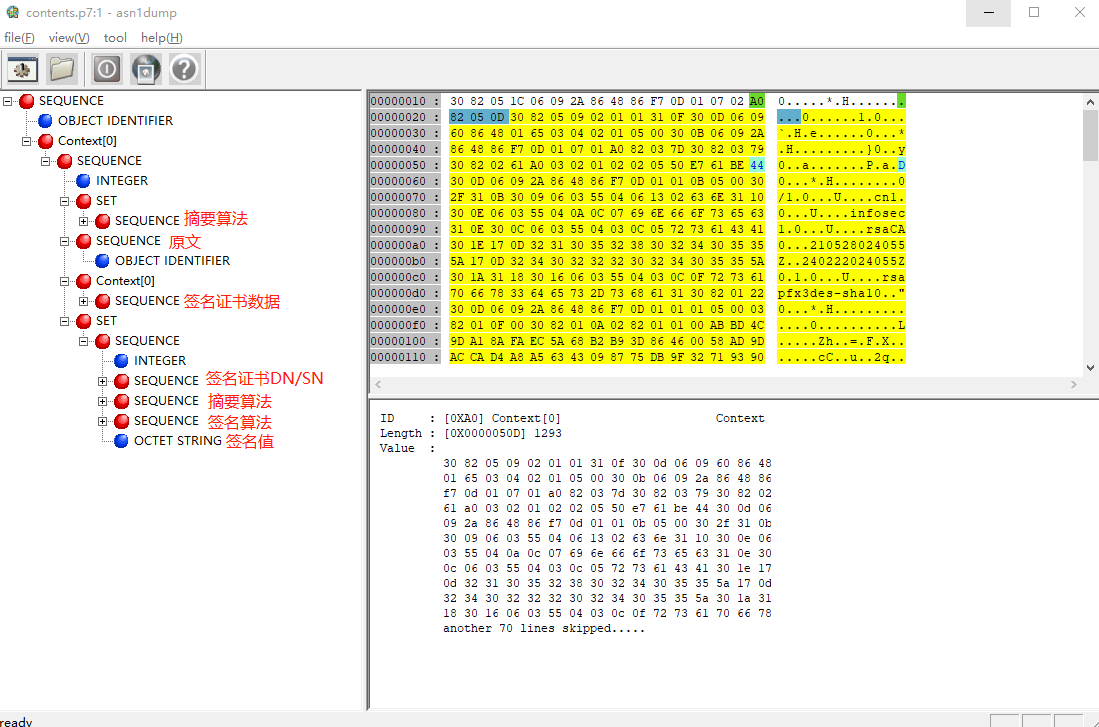Click the hex pane horizontal scroll right arrow
Screen dimensions: 1099x727
1074,384
